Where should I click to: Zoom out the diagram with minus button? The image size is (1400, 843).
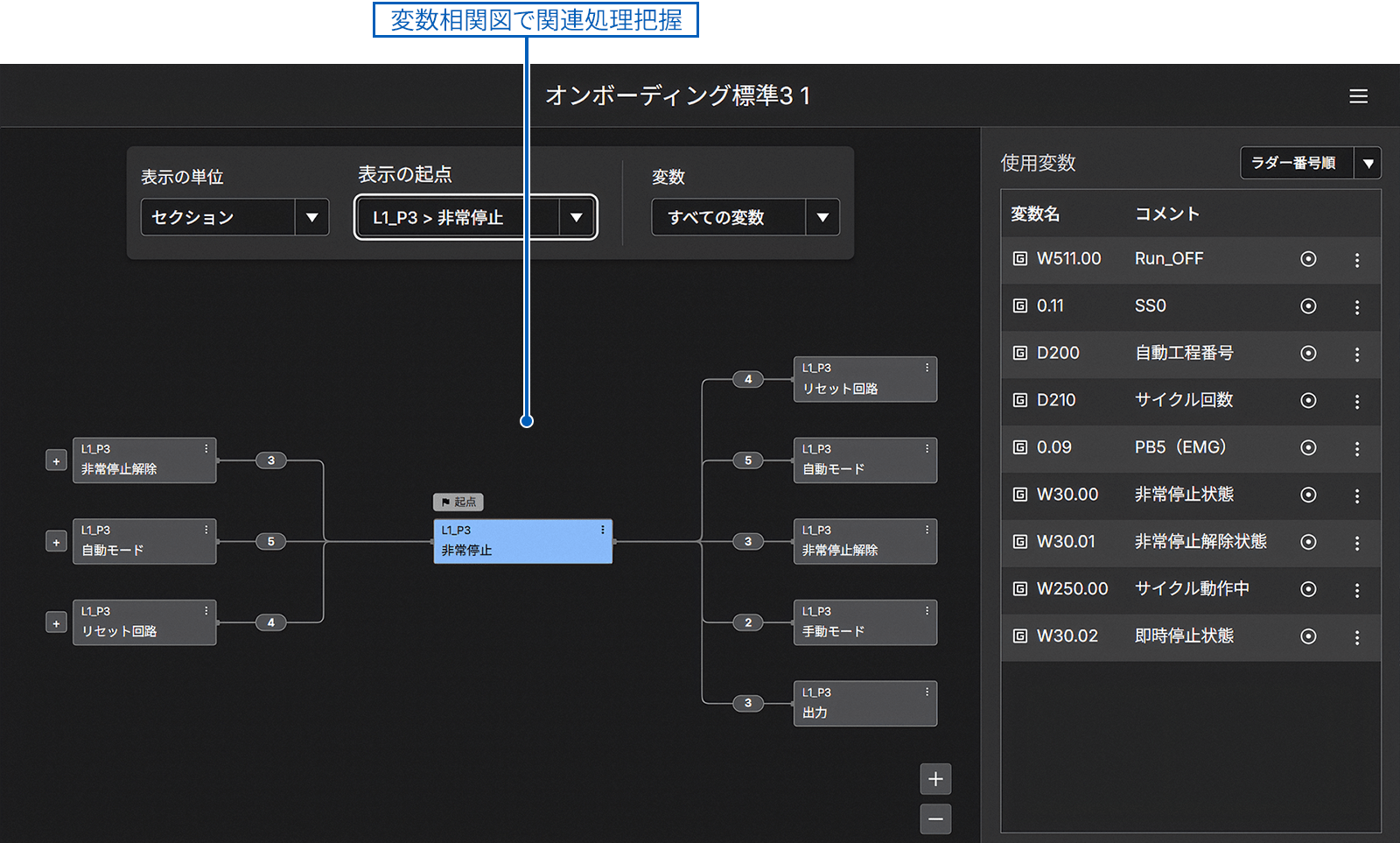pyautogui.click(x=935, y=819)
